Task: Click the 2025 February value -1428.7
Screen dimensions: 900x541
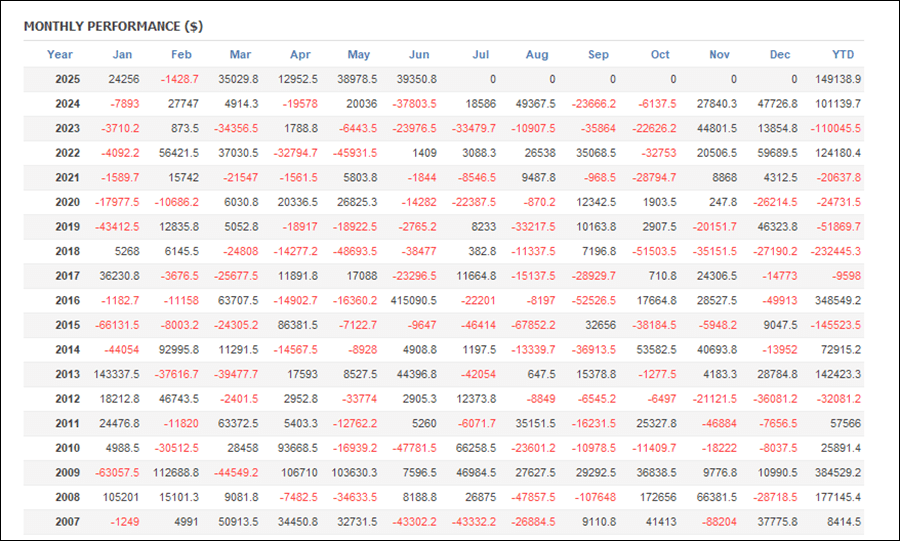Action: [x=180, y=79]
